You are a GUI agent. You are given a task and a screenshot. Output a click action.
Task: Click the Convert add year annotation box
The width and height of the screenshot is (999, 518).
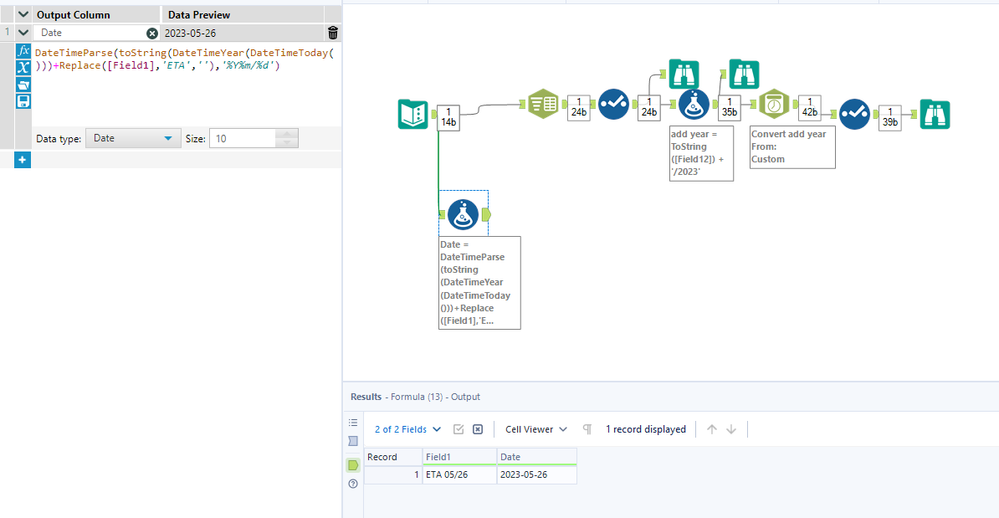[793, 147]
